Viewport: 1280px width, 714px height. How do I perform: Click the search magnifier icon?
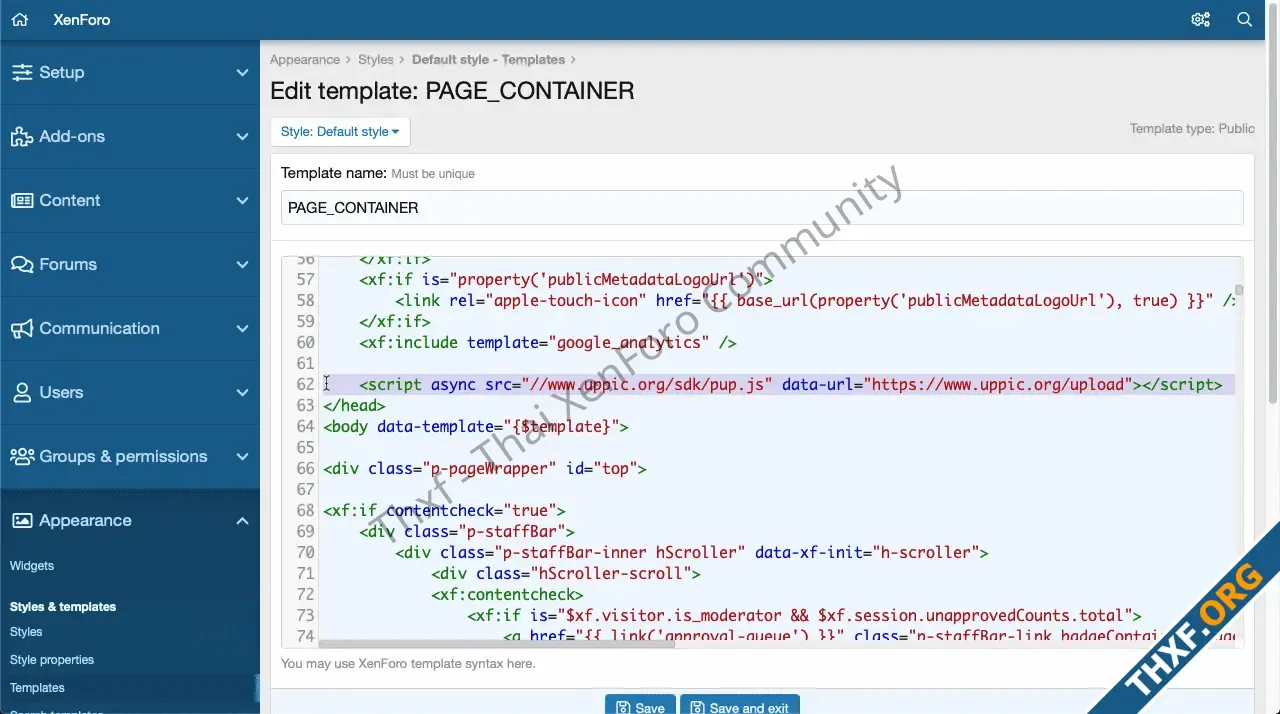(x=1245, y=20)
